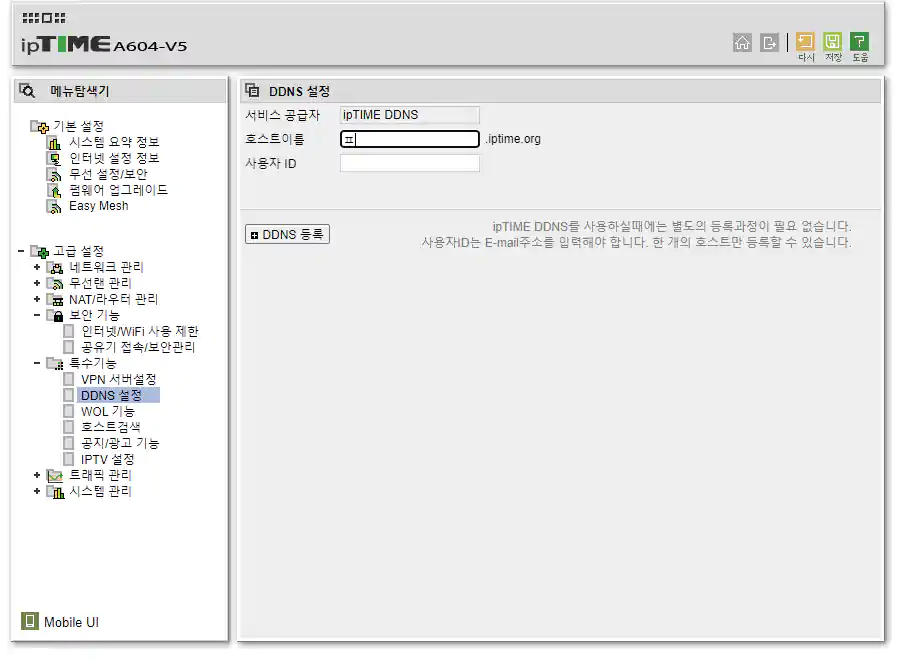Open 공유기 접속/보안관리 menu
This screenshot has width=922, height=662.
click(138, 347)
